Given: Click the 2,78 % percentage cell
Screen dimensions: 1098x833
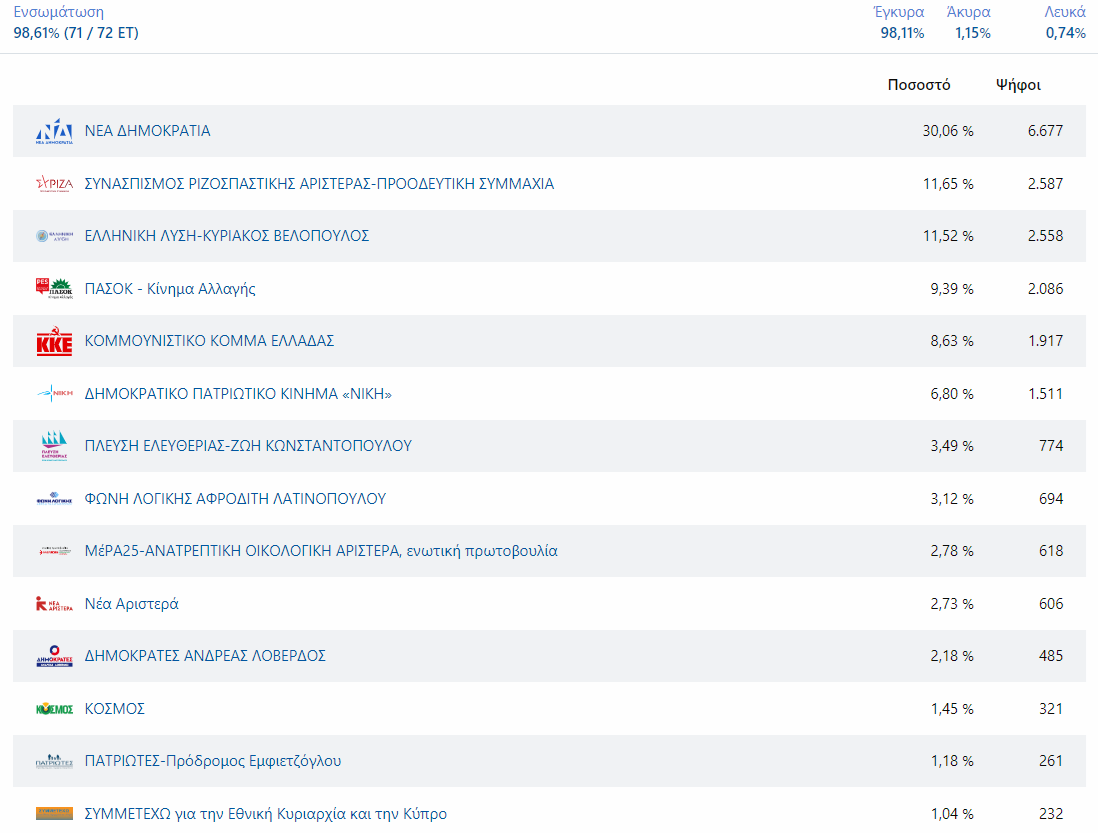Looking at the screenshot, I should (x=952, y=551).
